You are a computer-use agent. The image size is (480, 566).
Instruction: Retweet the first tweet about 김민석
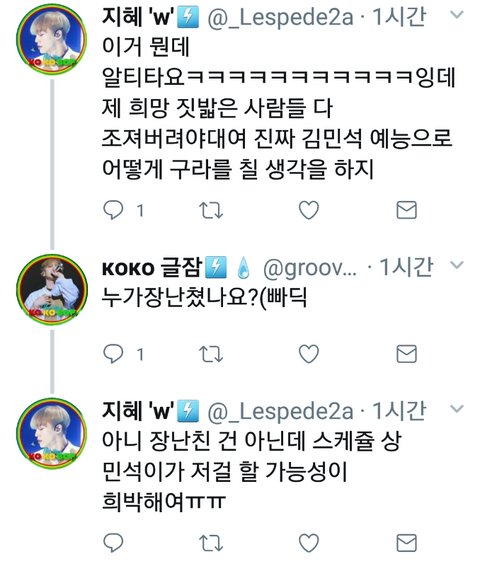tap(211, 210)
